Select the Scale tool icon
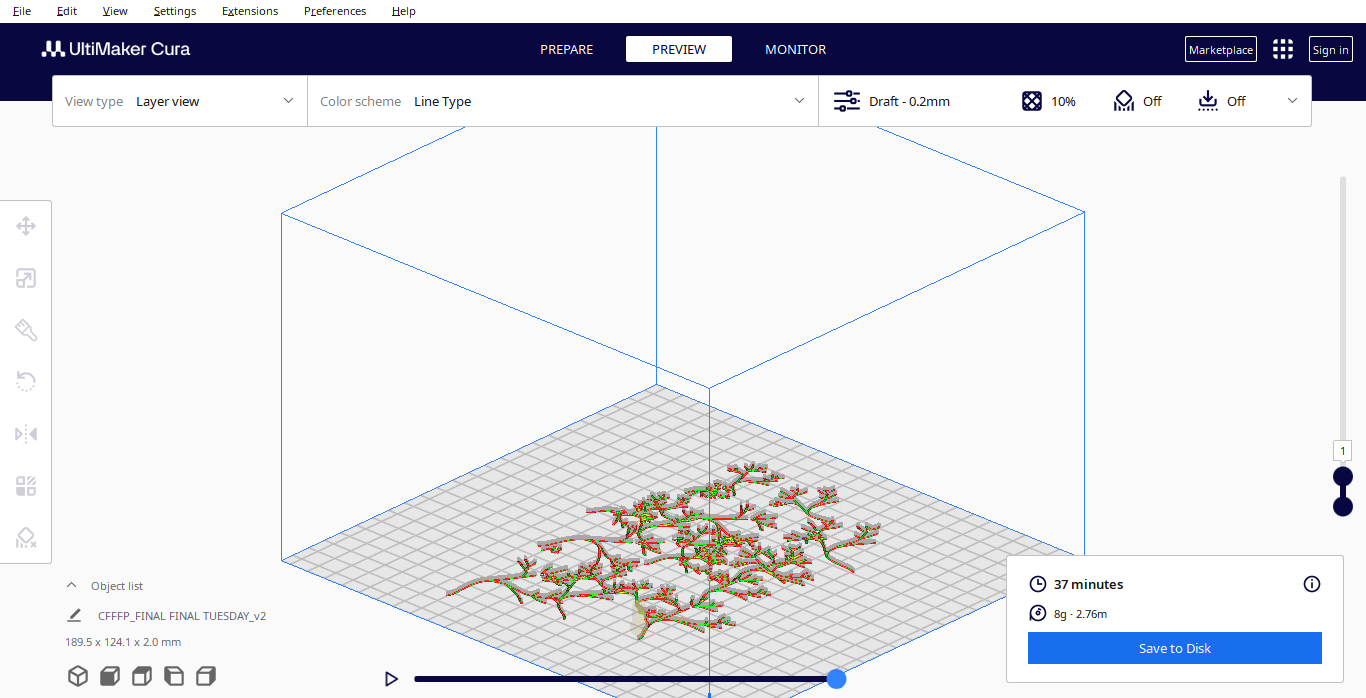The width and height of the screenshot is (1366, 698). pos(26,278)
